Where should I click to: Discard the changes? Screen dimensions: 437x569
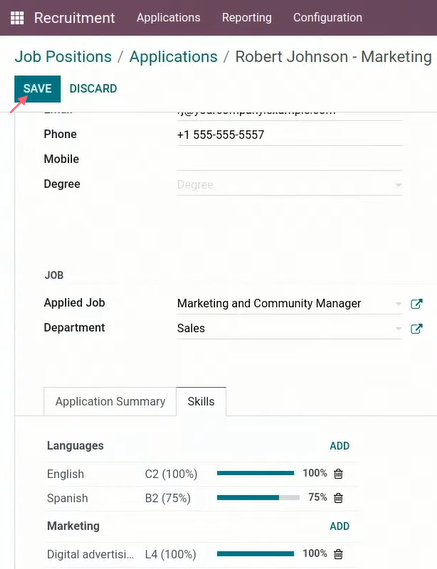[x=93, y=89]
